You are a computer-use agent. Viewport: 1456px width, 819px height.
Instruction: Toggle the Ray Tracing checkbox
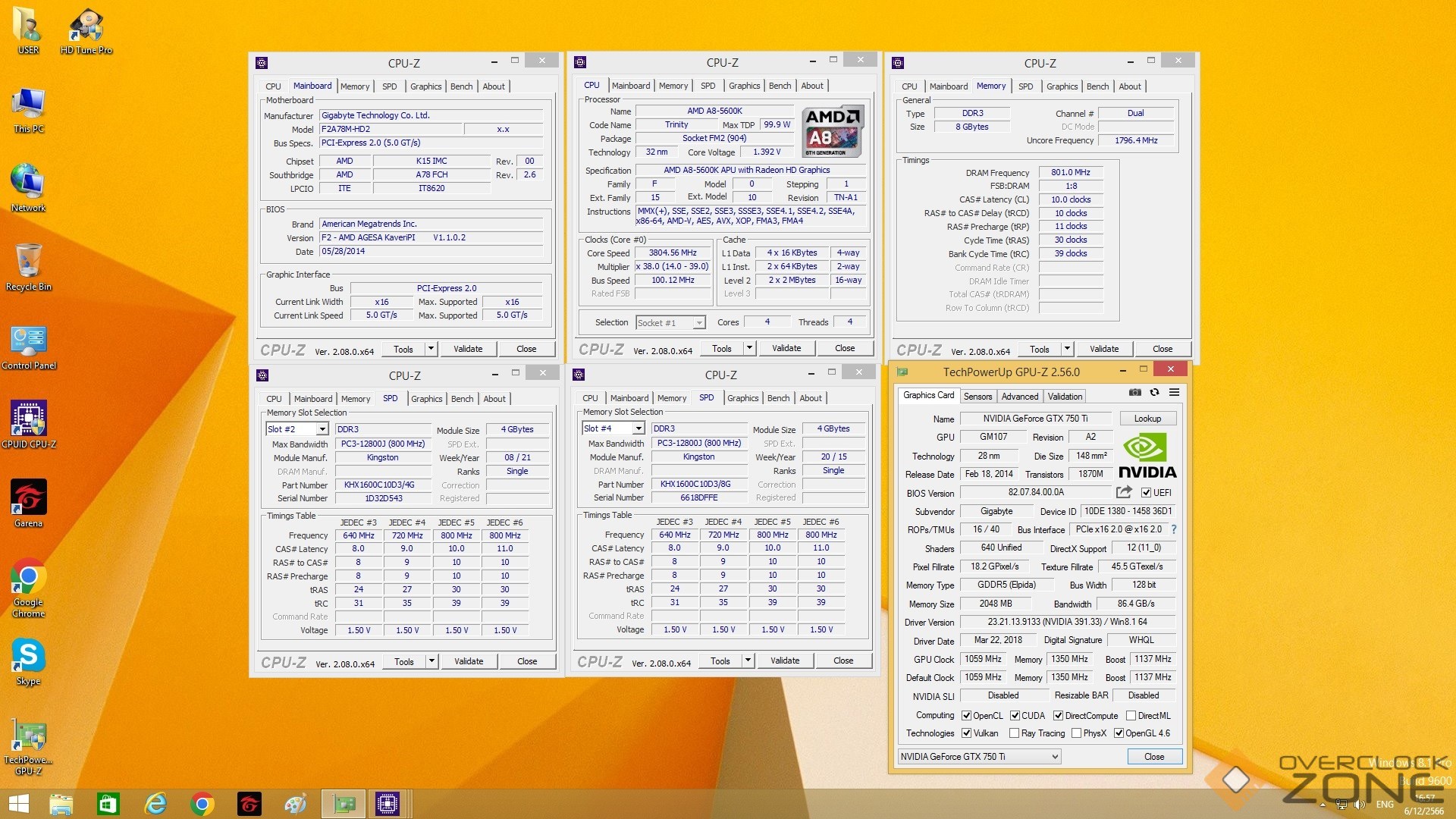click(x=1014, y=733)
